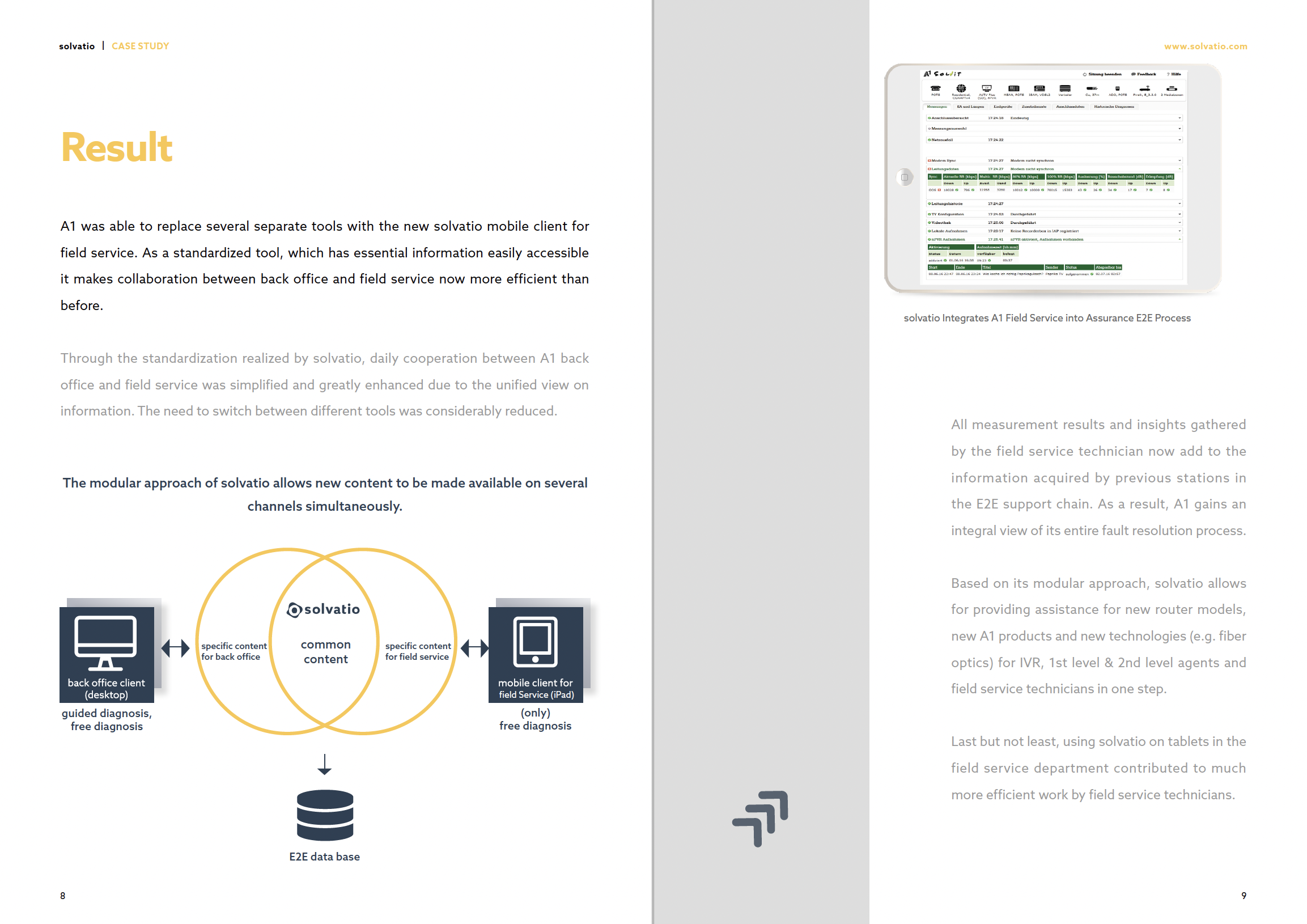The width and height of the screenshot is (1307, 924).
Task: Click the Cu, 37m cable icon
Action: coord(1091,88)
